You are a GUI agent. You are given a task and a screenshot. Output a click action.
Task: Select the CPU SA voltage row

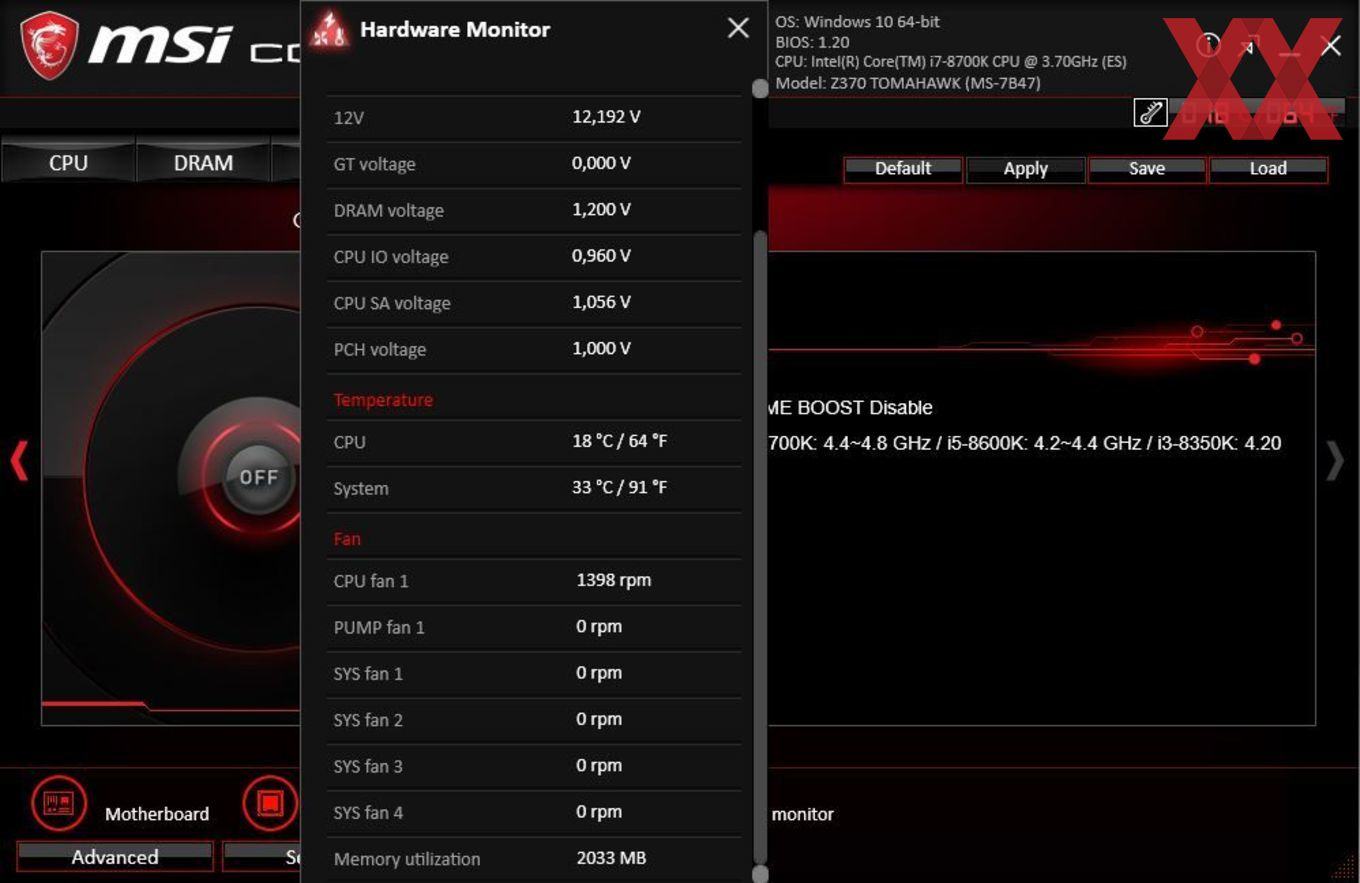[534, 303]
